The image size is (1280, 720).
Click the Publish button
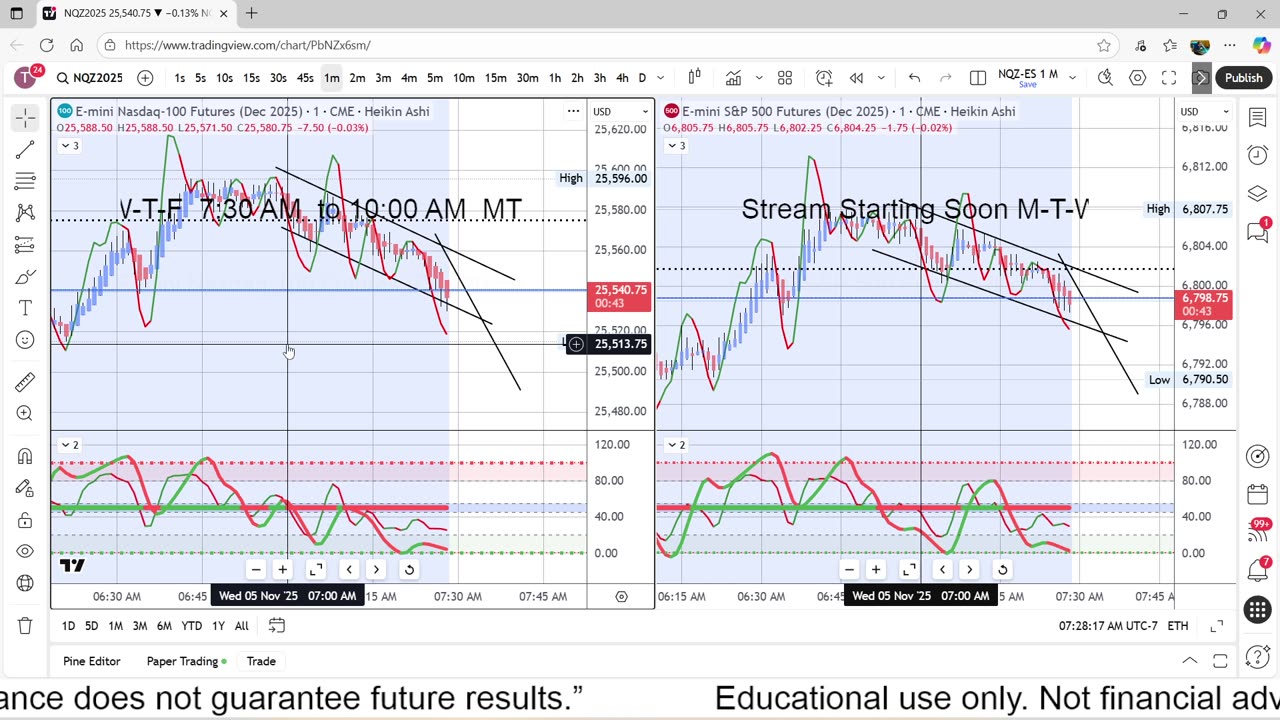(x=1243, y=78)
